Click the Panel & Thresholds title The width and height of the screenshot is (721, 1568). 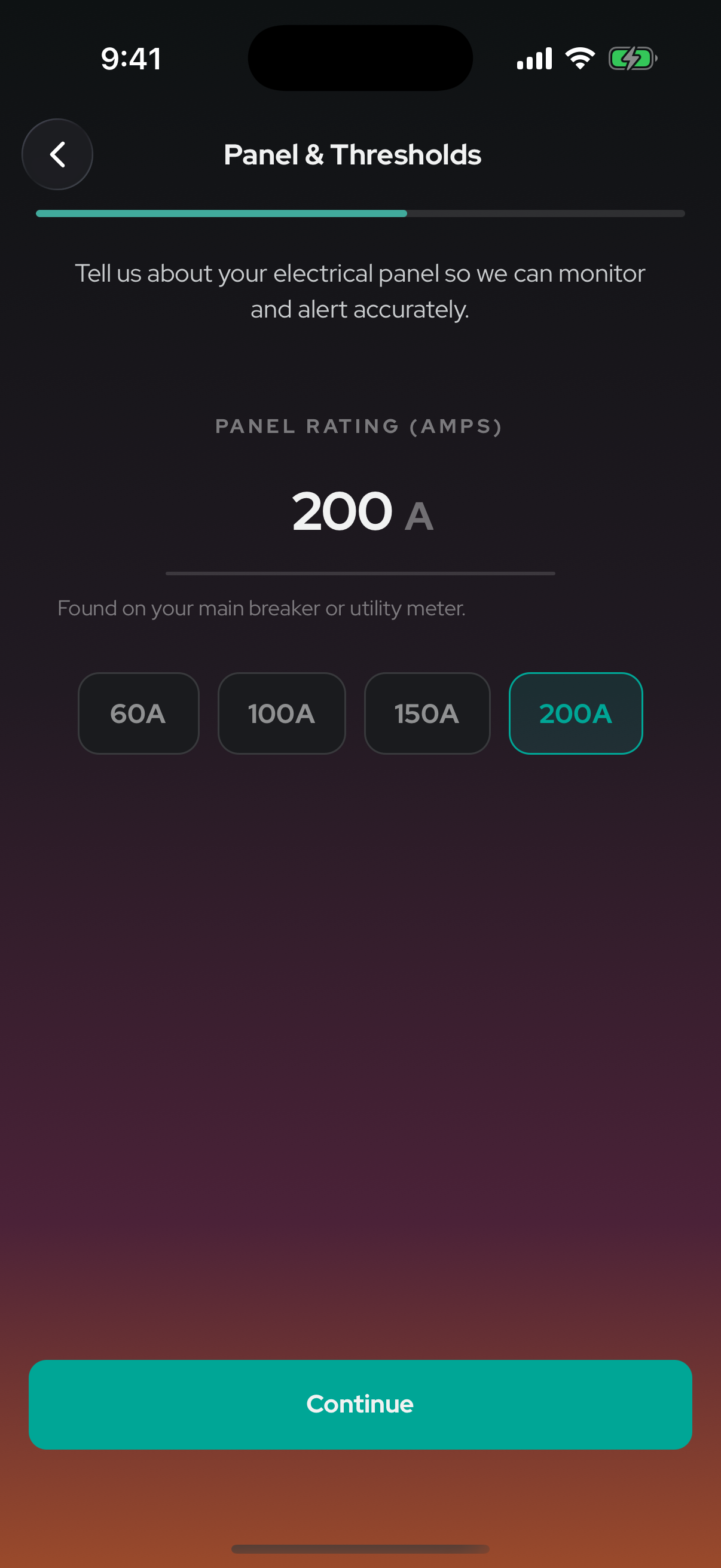coord(352,155)
